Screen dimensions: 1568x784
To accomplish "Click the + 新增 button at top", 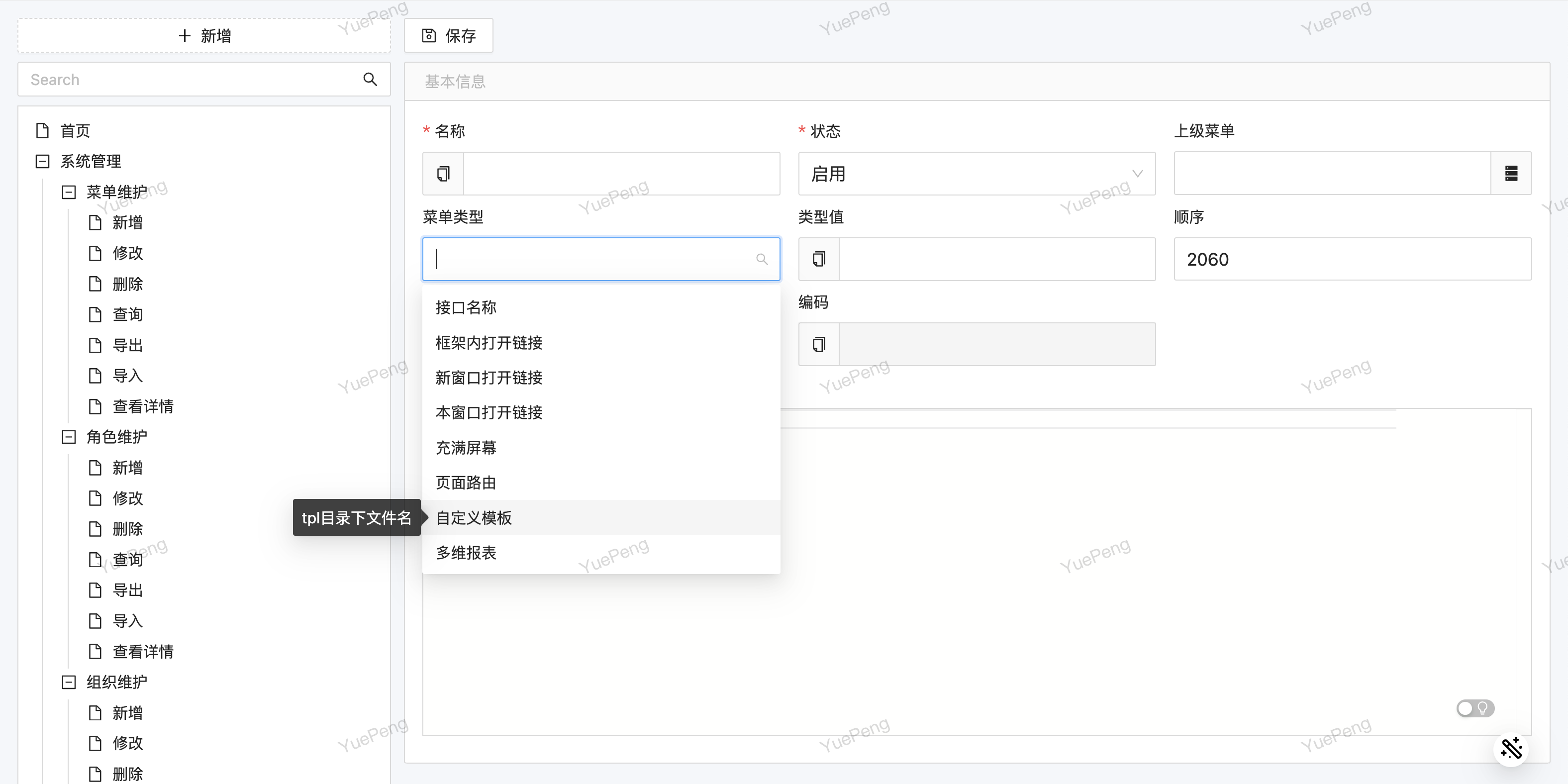I will pyautogui.click(x=204, y=35).
